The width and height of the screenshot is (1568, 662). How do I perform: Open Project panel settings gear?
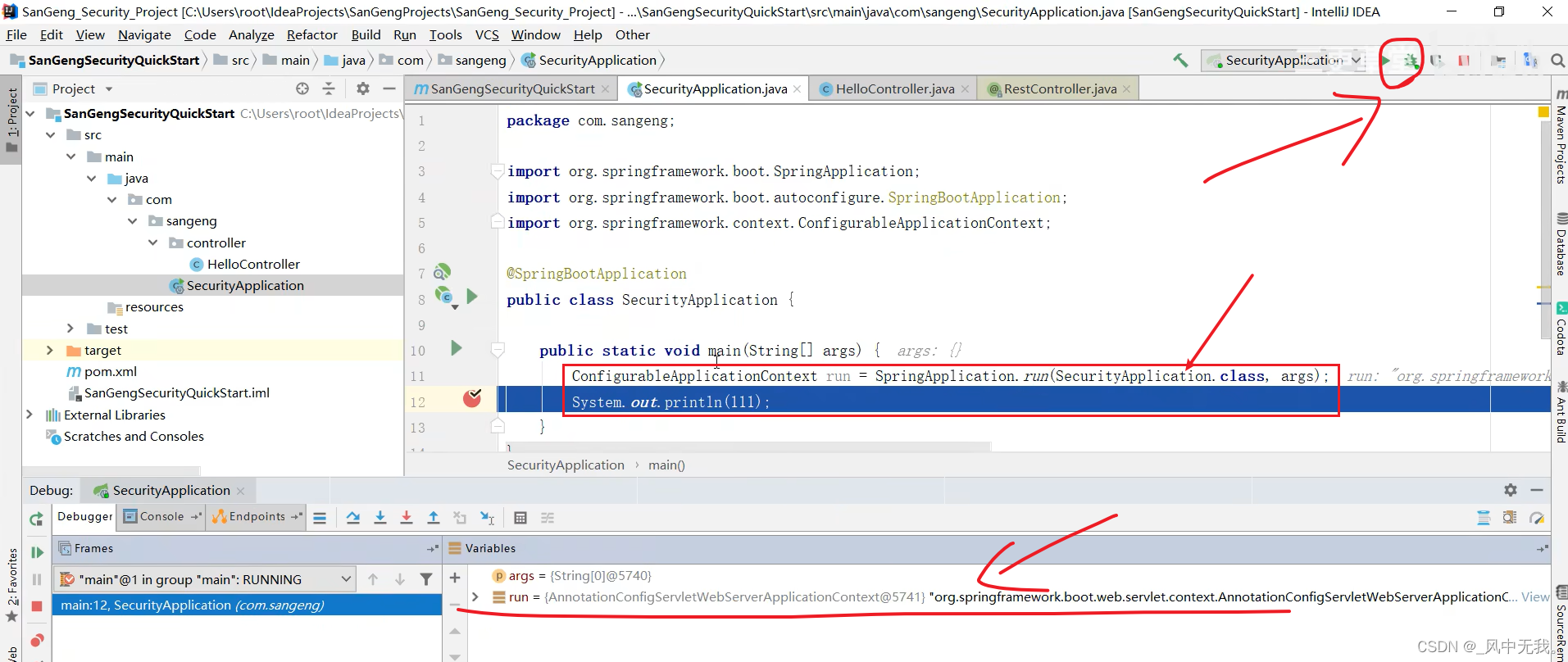point(363,88)
